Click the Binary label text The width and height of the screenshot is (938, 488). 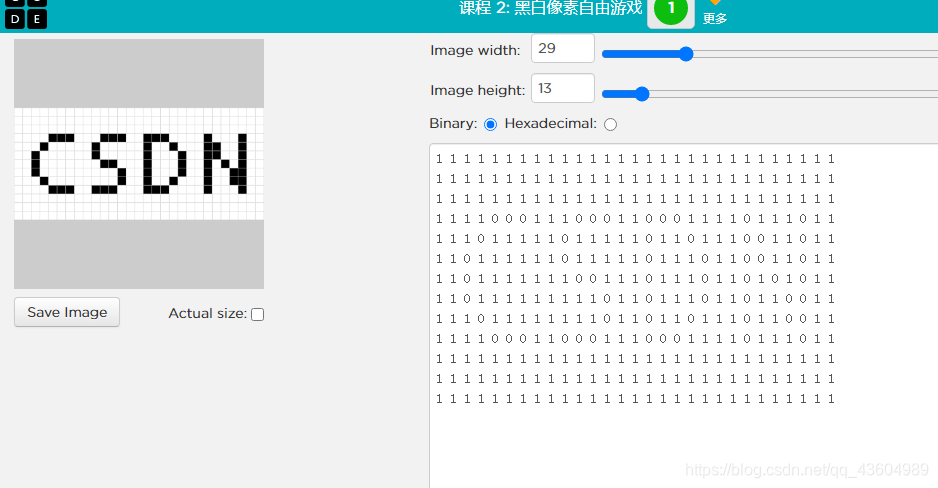[x=453, y=123]
